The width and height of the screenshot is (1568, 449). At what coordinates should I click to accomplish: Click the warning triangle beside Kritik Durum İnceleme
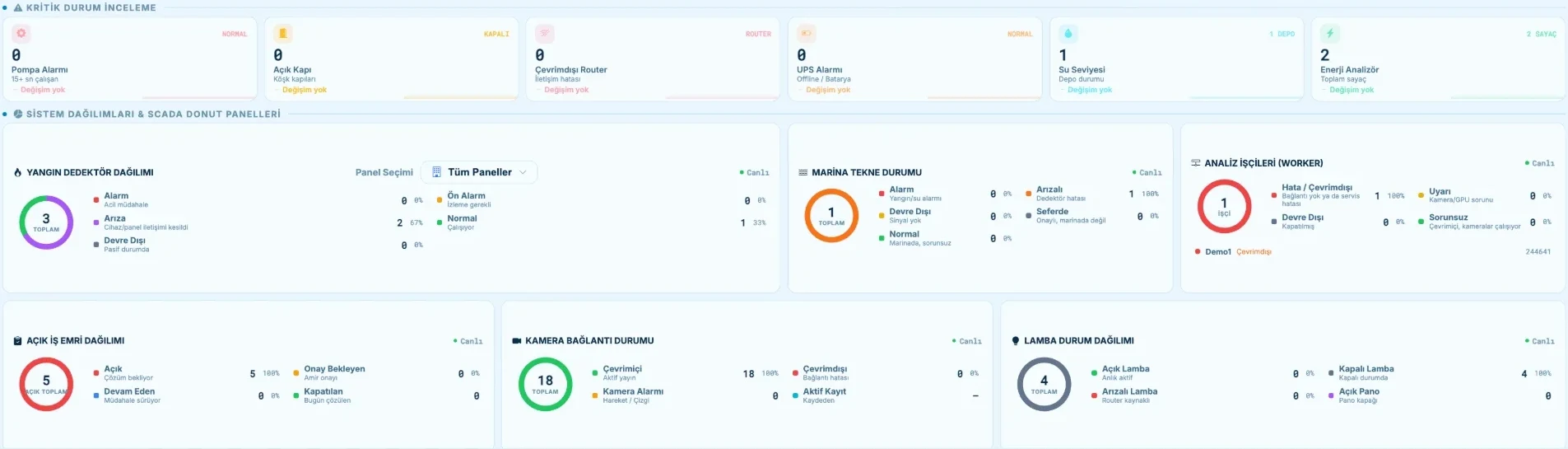pyautogui.click(x=18, y=7)
